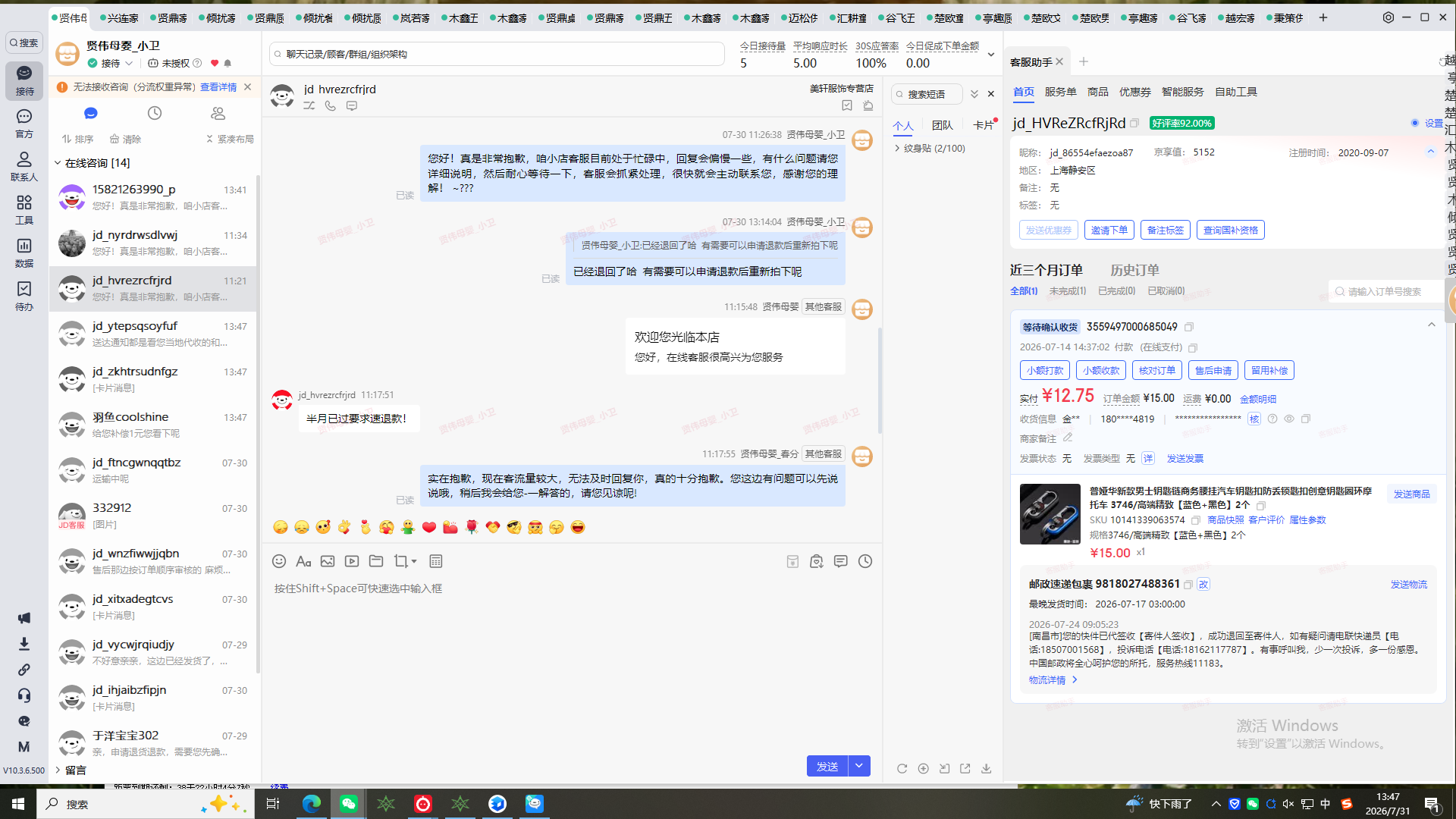Toggle the notification bell icon

[x=228, y=63]
